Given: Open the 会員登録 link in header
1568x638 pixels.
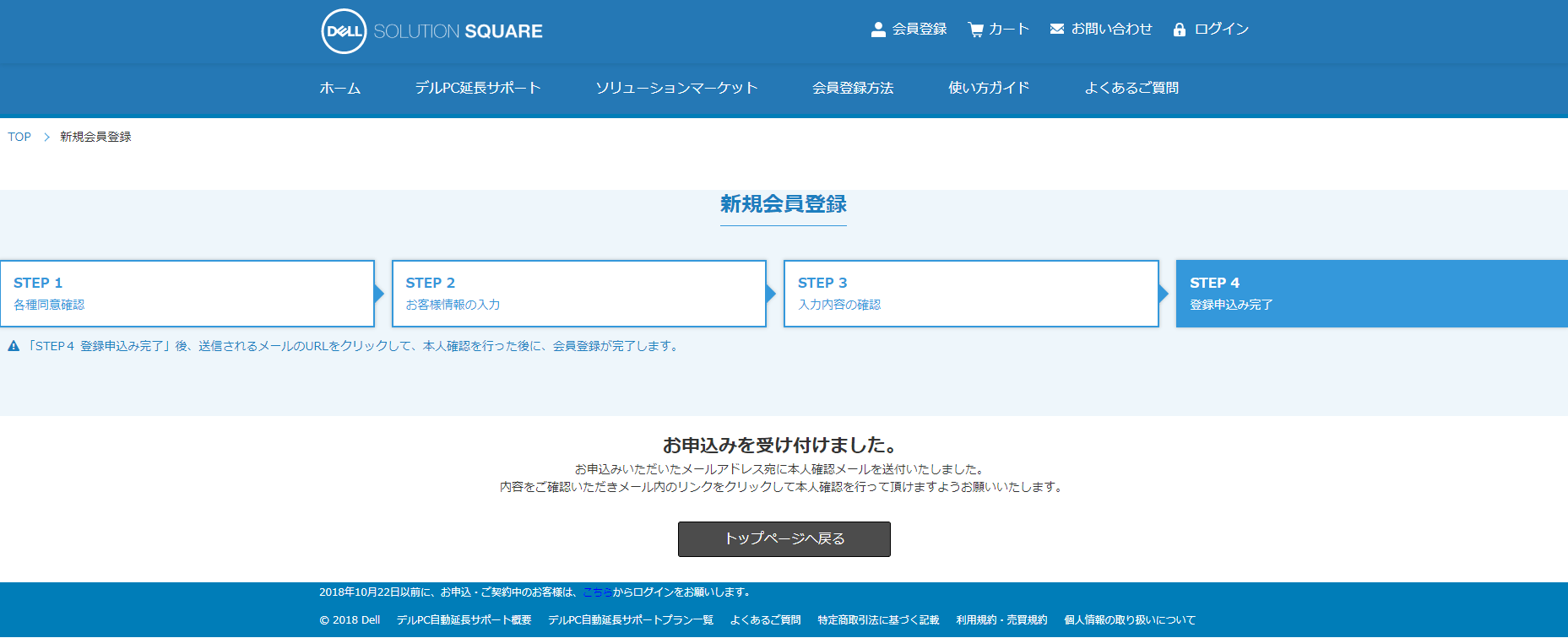Looking at the screenshot, I should (920, 29).
